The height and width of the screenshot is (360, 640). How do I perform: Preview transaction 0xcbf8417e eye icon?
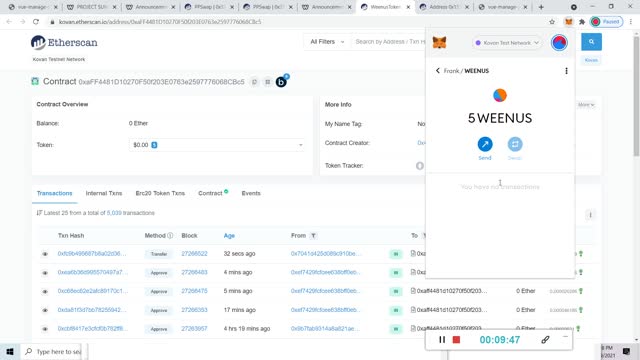[x=45, y=329]
